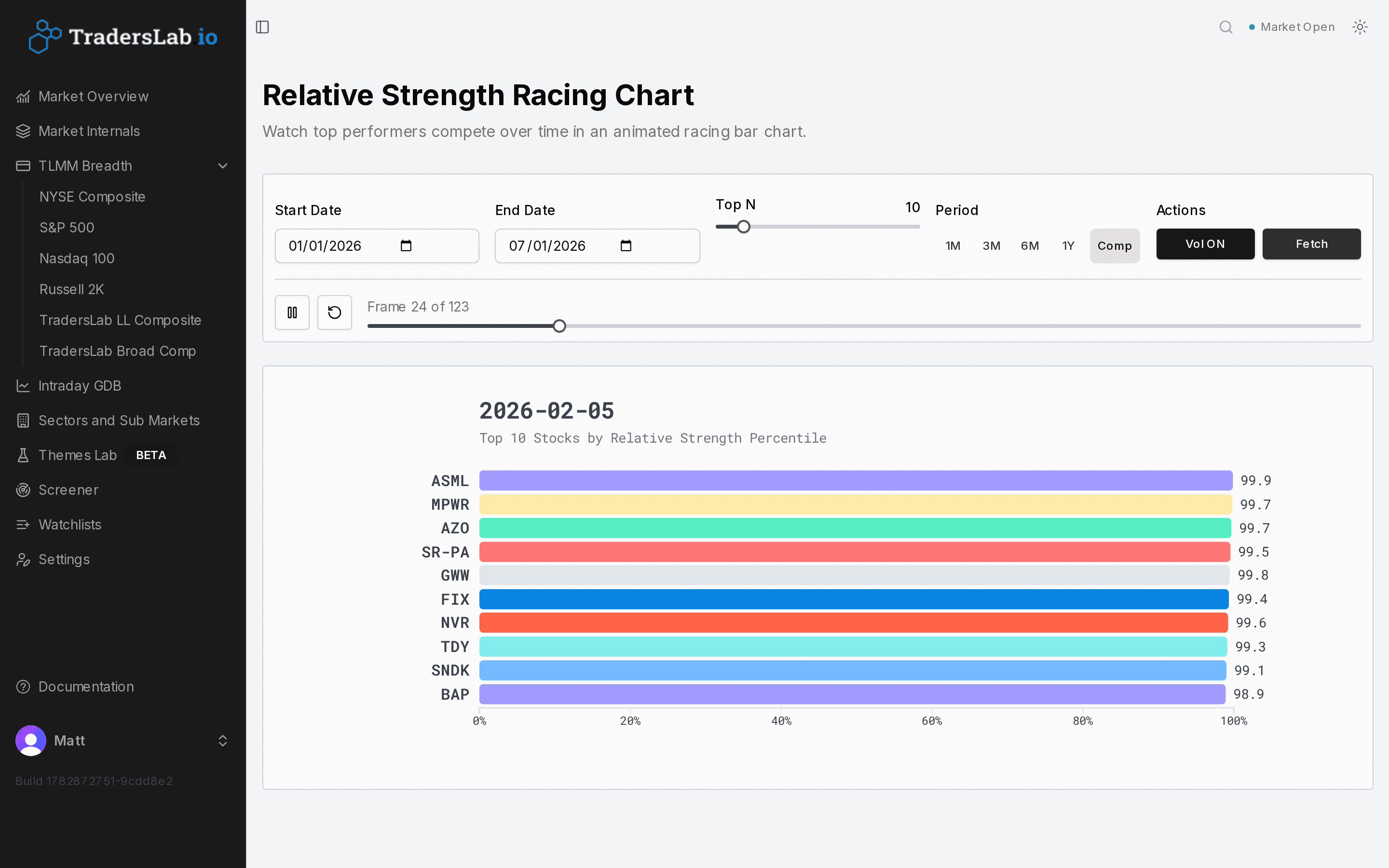Click the Market Internals layers icon

(23, 131)
